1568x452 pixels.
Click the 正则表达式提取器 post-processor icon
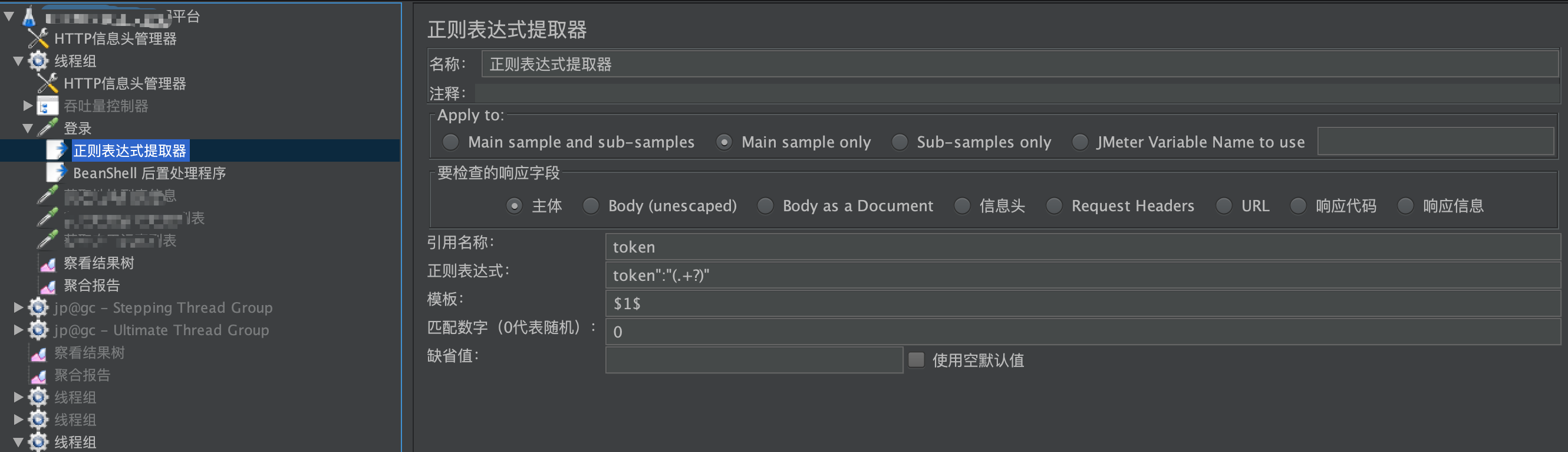pos(57,150)
